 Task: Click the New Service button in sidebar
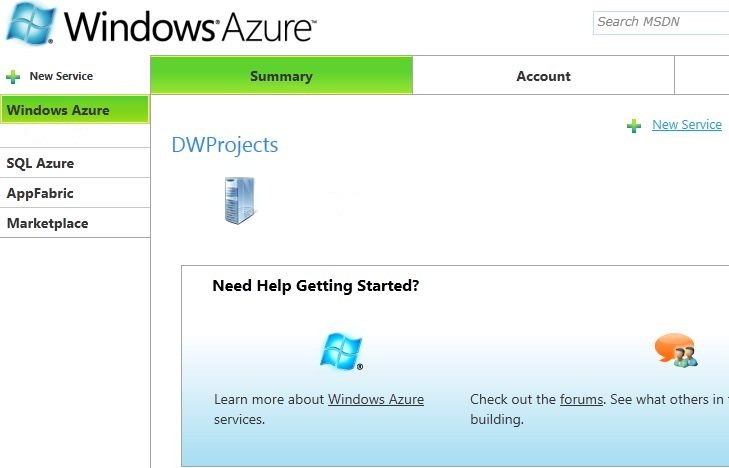[x=61, y=76]
